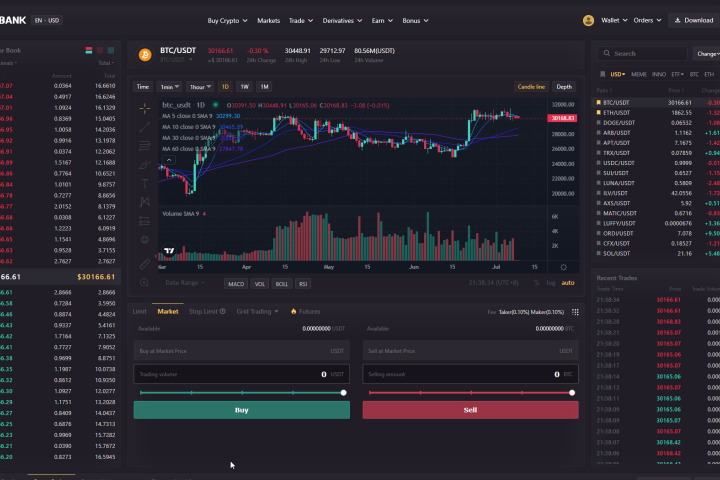Click the Stop Limit help icon
720x480 pixels.
tap(223, 311)
